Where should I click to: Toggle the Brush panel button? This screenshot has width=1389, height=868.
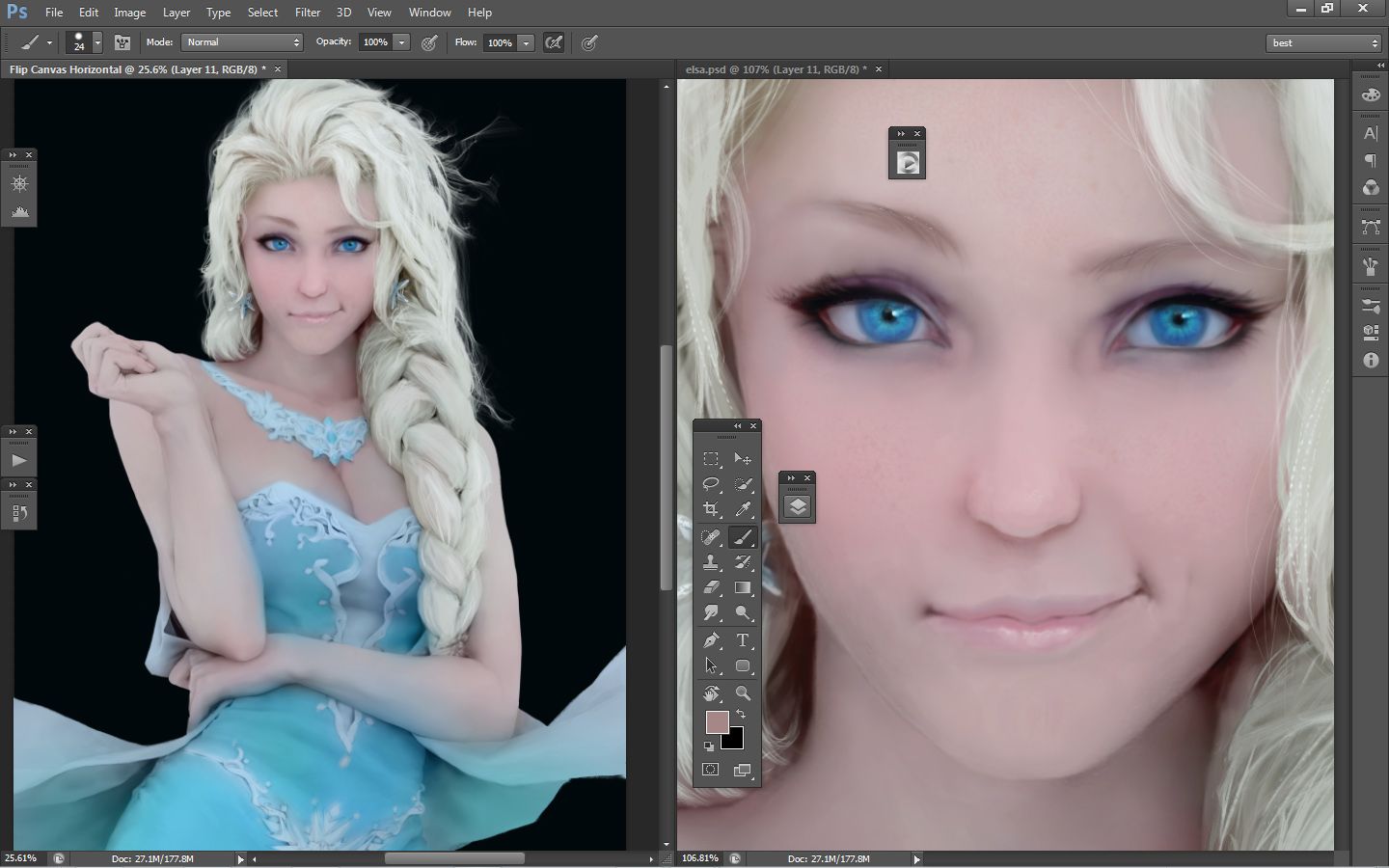click(123, 42)
